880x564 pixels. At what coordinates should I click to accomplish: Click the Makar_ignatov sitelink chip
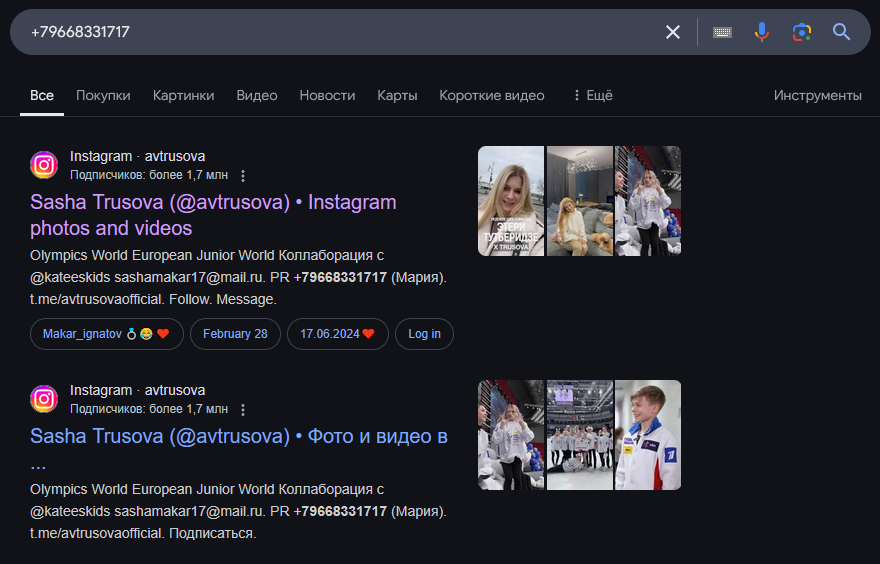tap(106, 334)
